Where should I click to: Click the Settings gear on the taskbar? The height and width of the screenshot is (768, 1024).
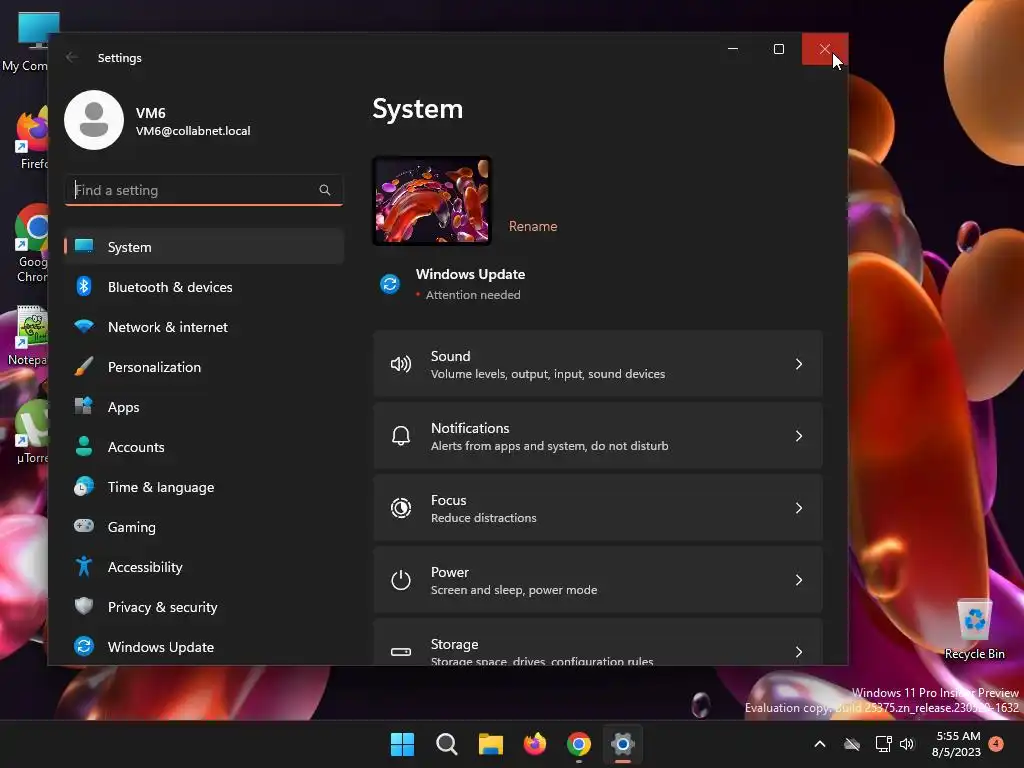(623, 744)
